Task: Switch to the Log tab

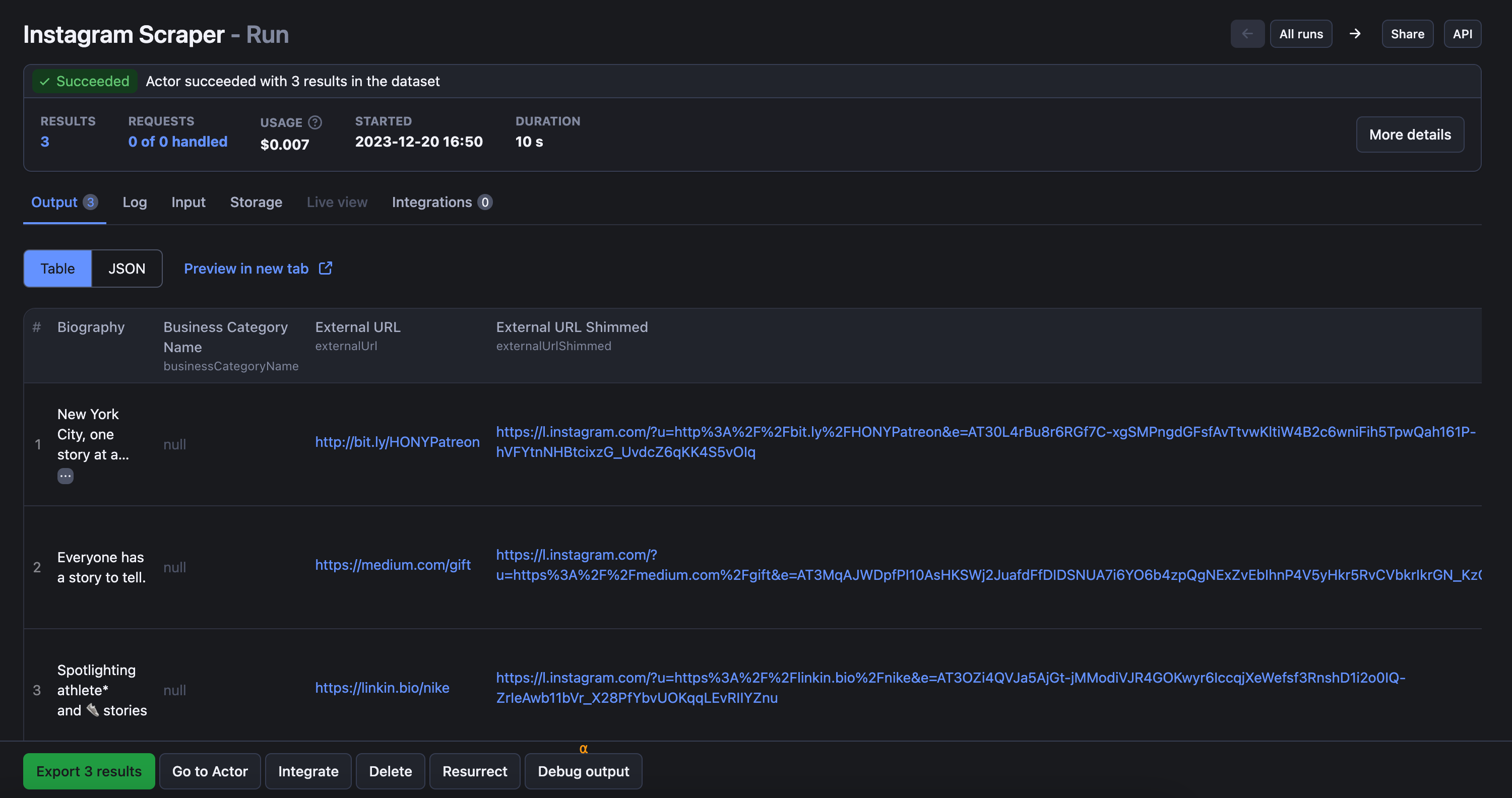Action: click(x=135, y=202)
